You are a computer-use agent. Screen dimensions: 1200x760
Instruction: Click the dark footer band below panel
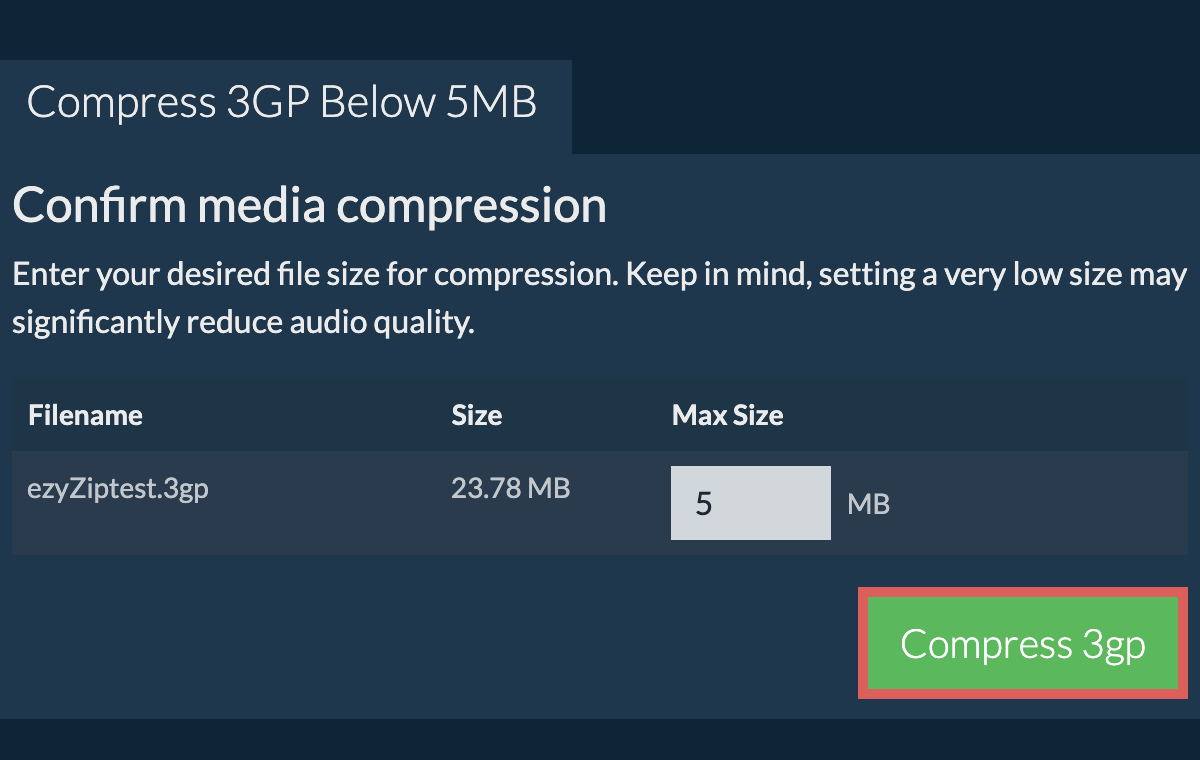click(x=600, y=738)
